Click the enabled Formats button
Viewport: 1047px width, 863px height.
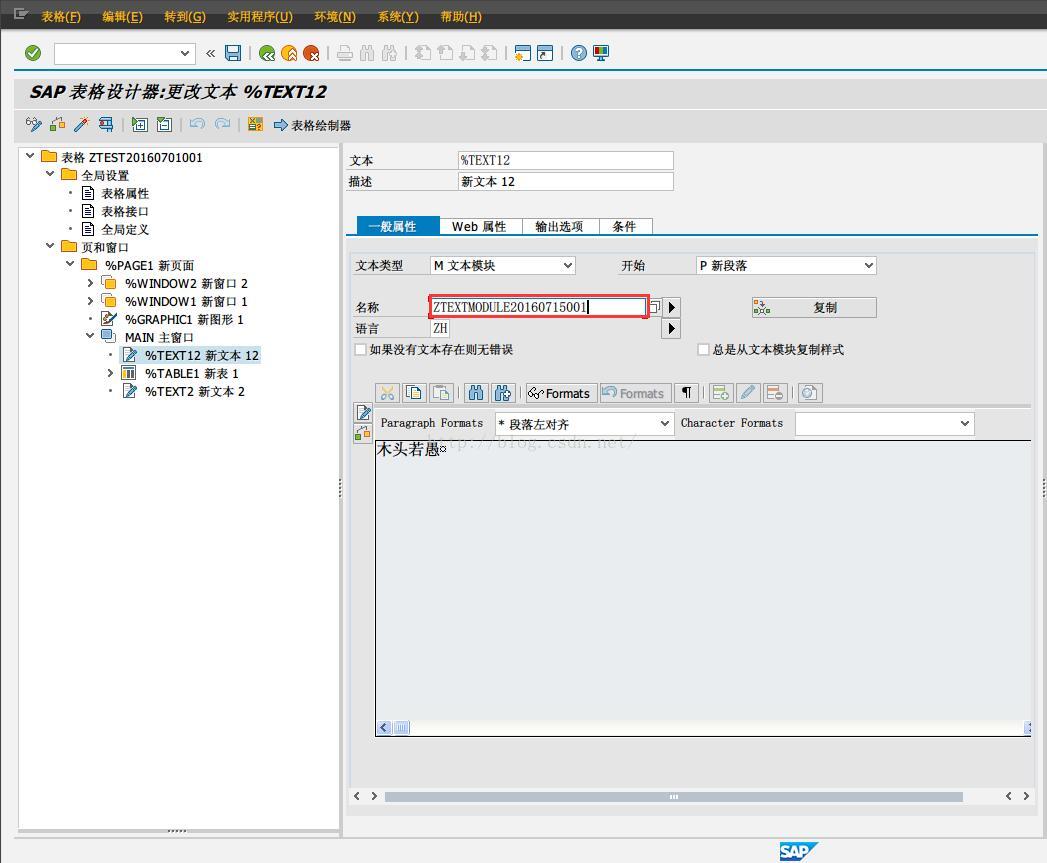[560, 393]
